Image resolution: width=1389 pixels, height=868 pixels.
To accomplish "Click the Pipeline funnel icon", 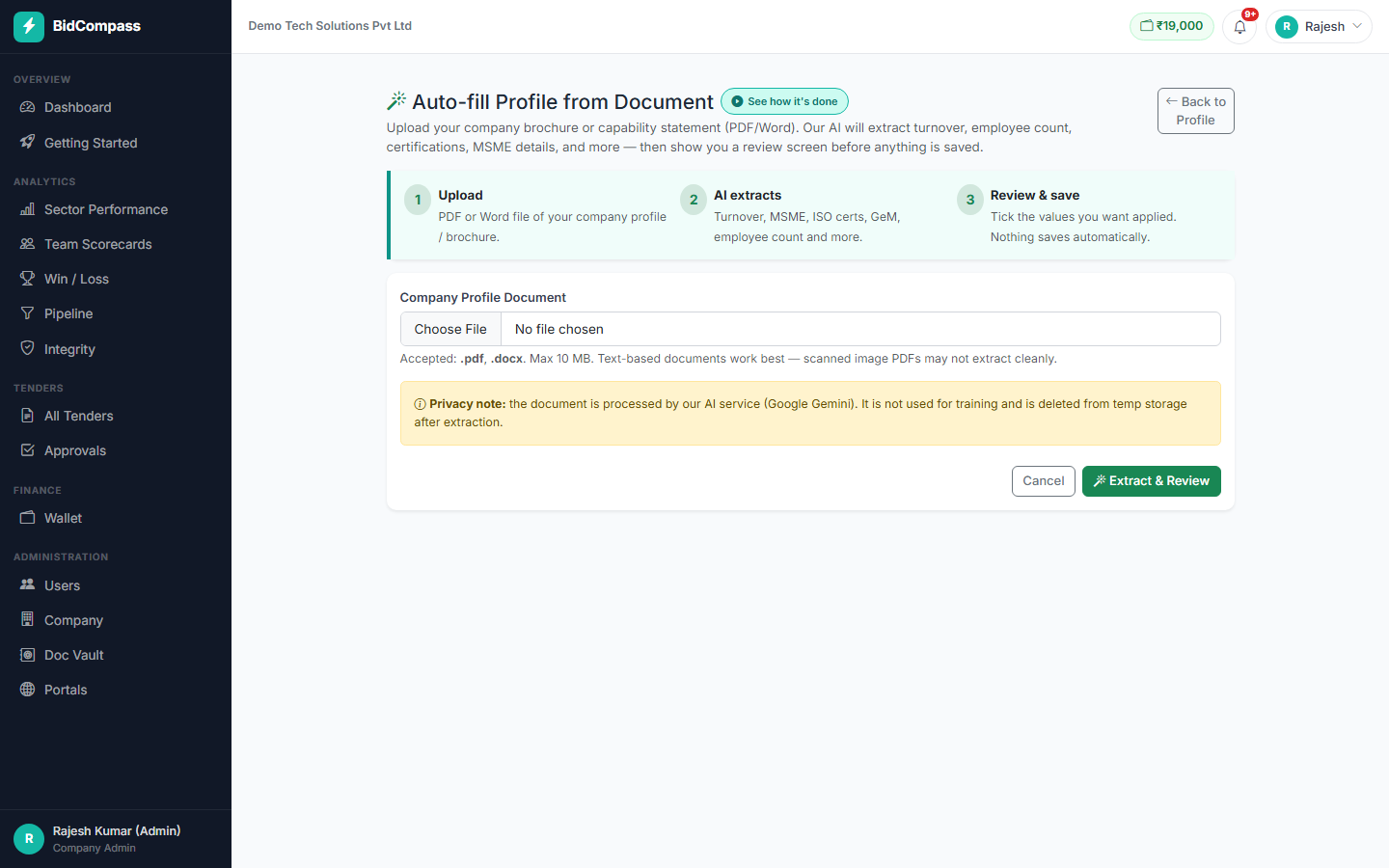I will (27, 313).
